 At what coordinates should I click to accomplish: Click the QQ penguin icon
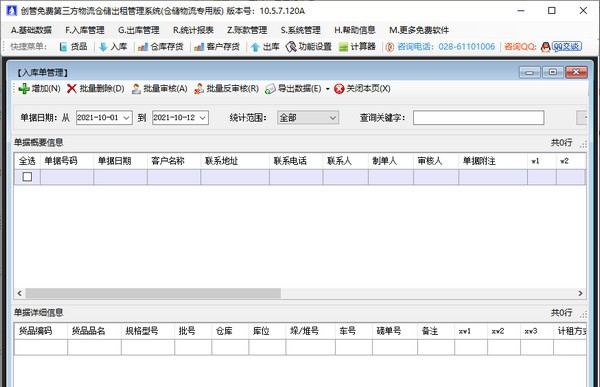click(546, 47)
